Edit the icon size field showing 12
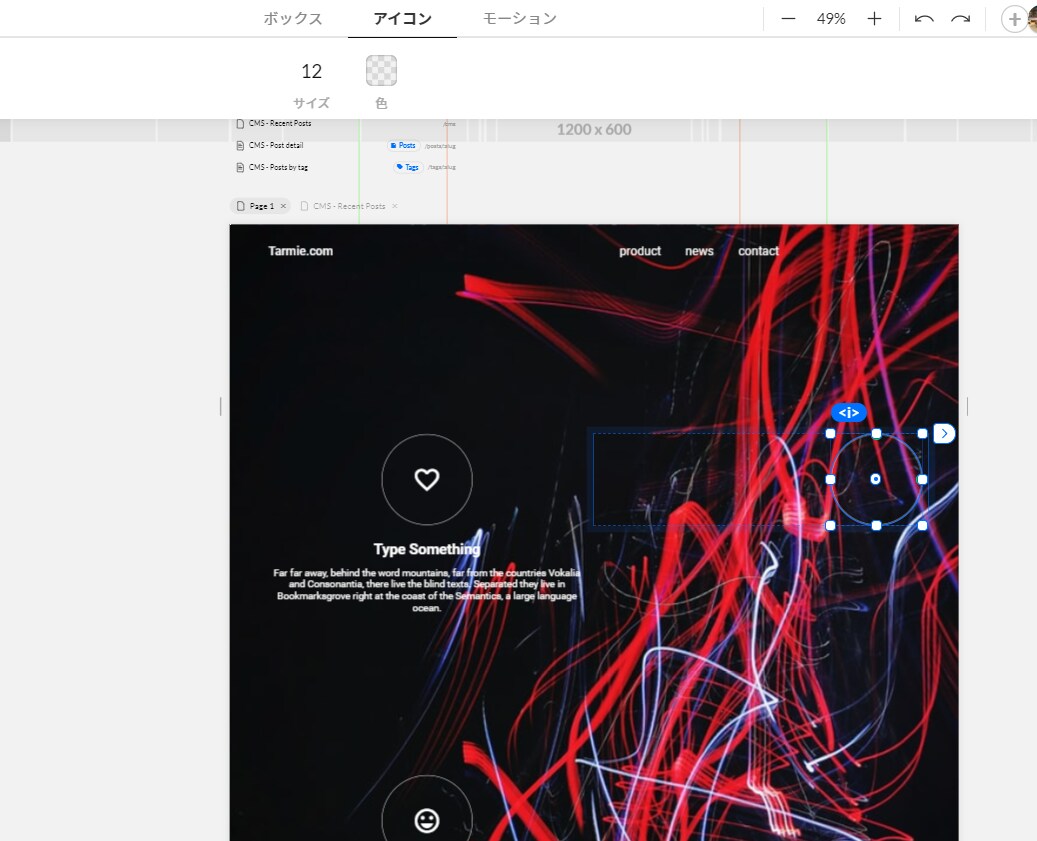1037x841 pixels. [x=311, y=71]
